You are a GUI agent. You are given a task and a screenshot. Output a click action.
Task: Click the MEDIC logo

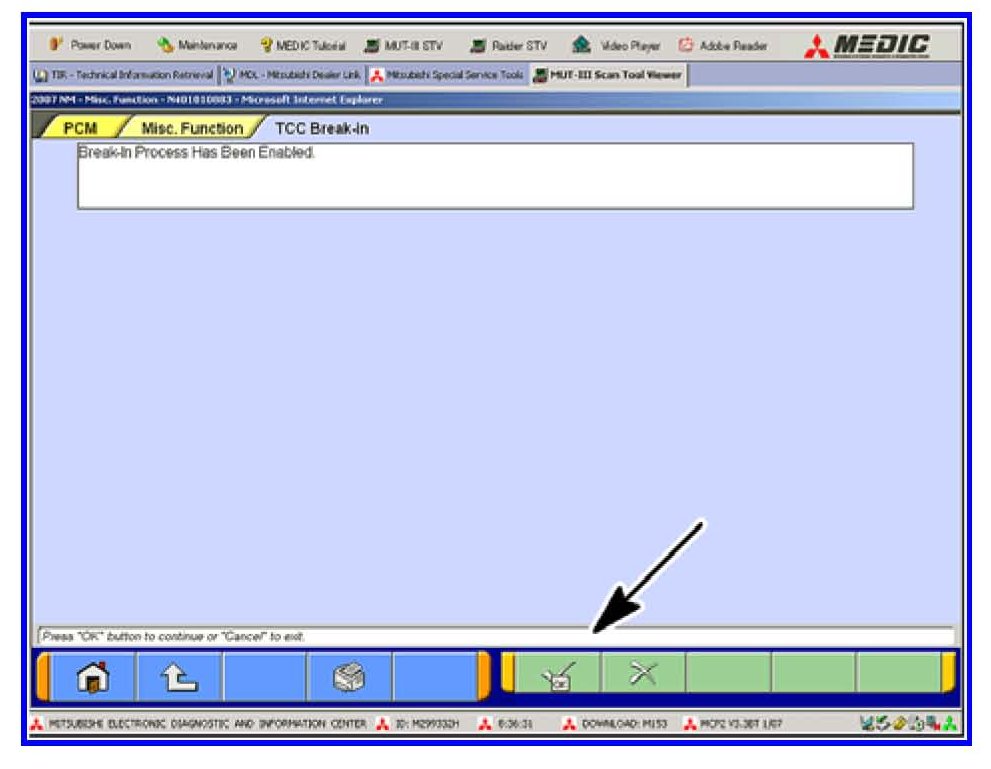click(868, 45)
